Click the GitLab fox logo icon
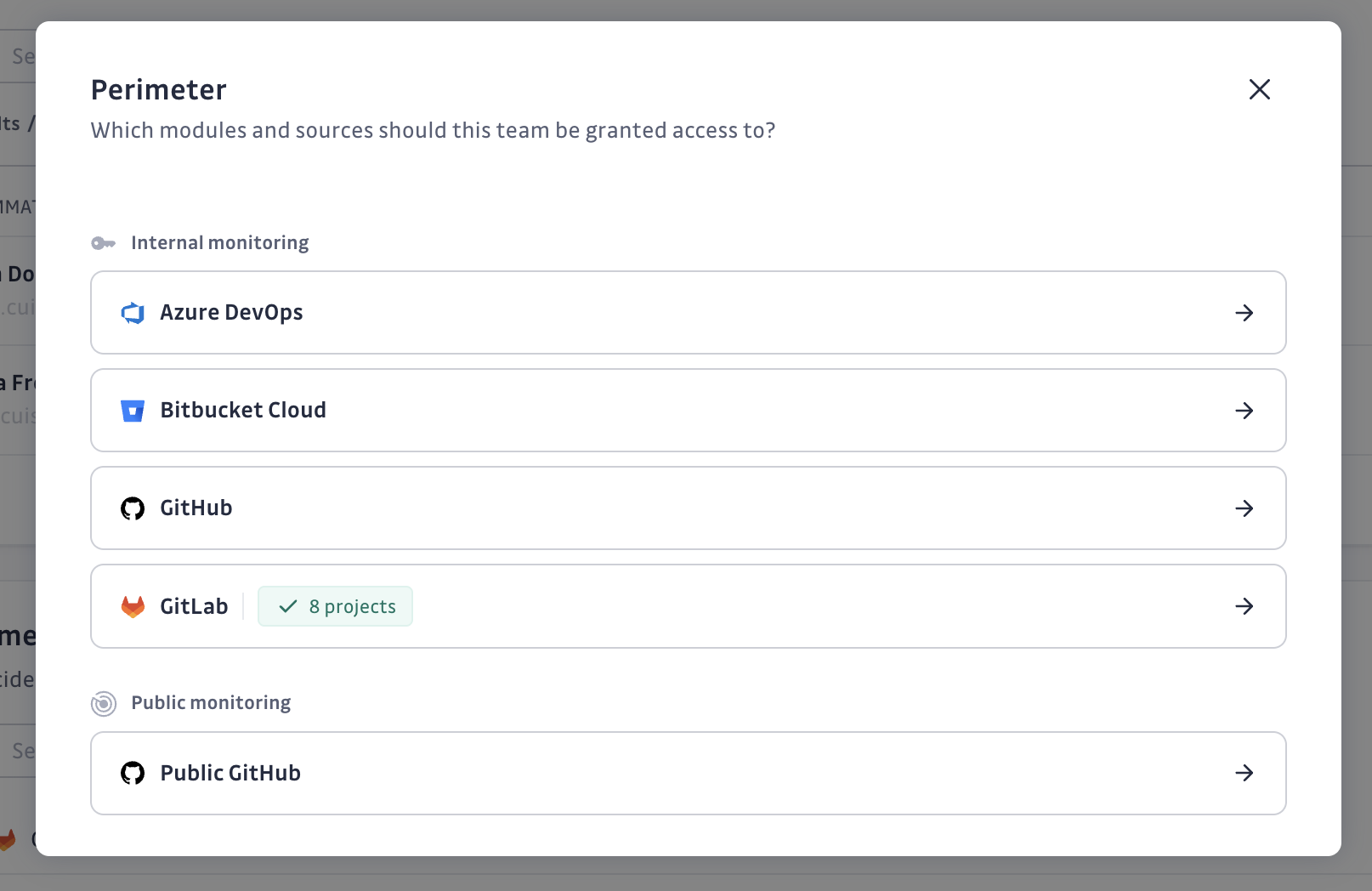Image resolution: width=1372 pixels, height=891 pixels. (x=133, y=606)
